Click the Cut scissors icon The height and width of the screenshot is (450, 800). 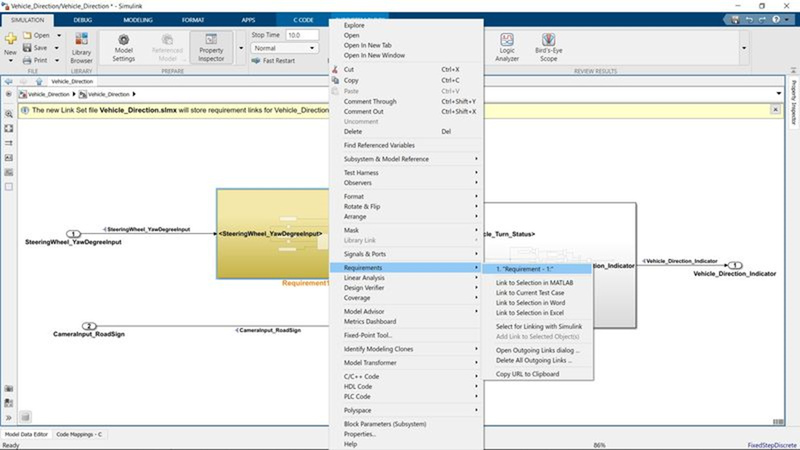pyautogui.click(x=335, y=69)
